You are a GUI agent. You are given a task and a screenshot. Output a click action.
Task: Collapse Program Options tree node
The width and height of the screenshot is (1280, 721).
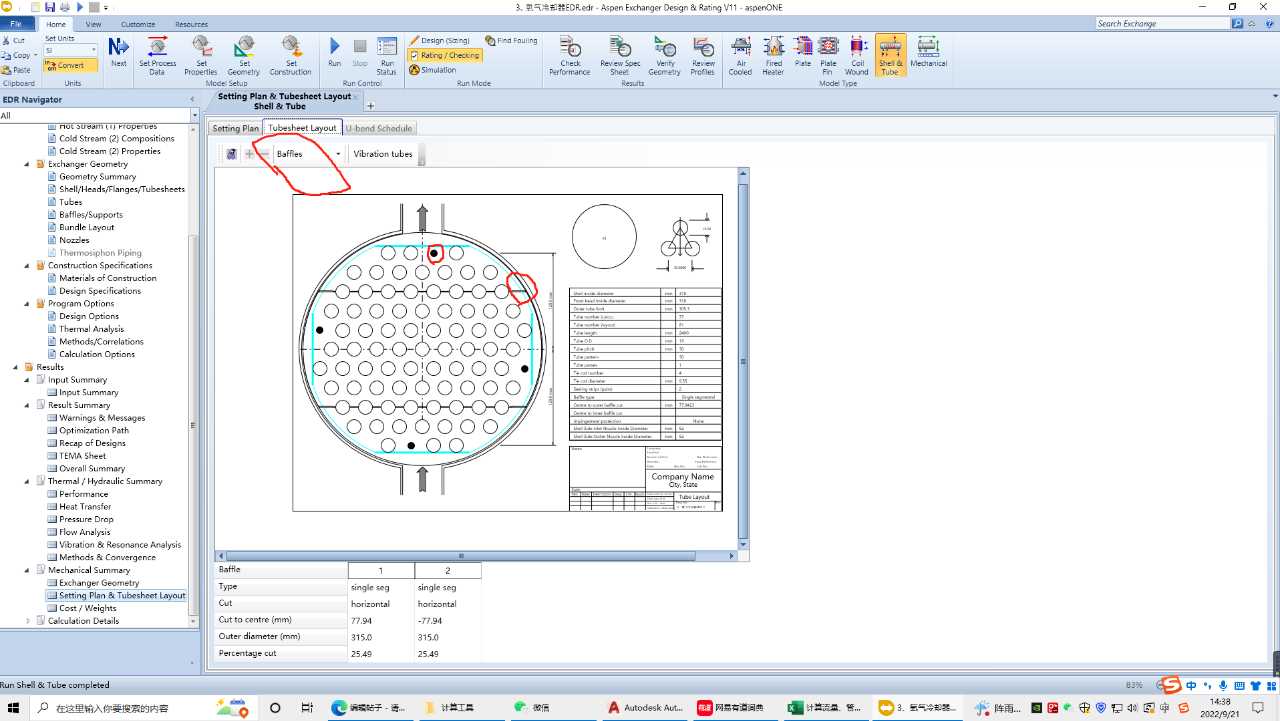pos(27,303)
